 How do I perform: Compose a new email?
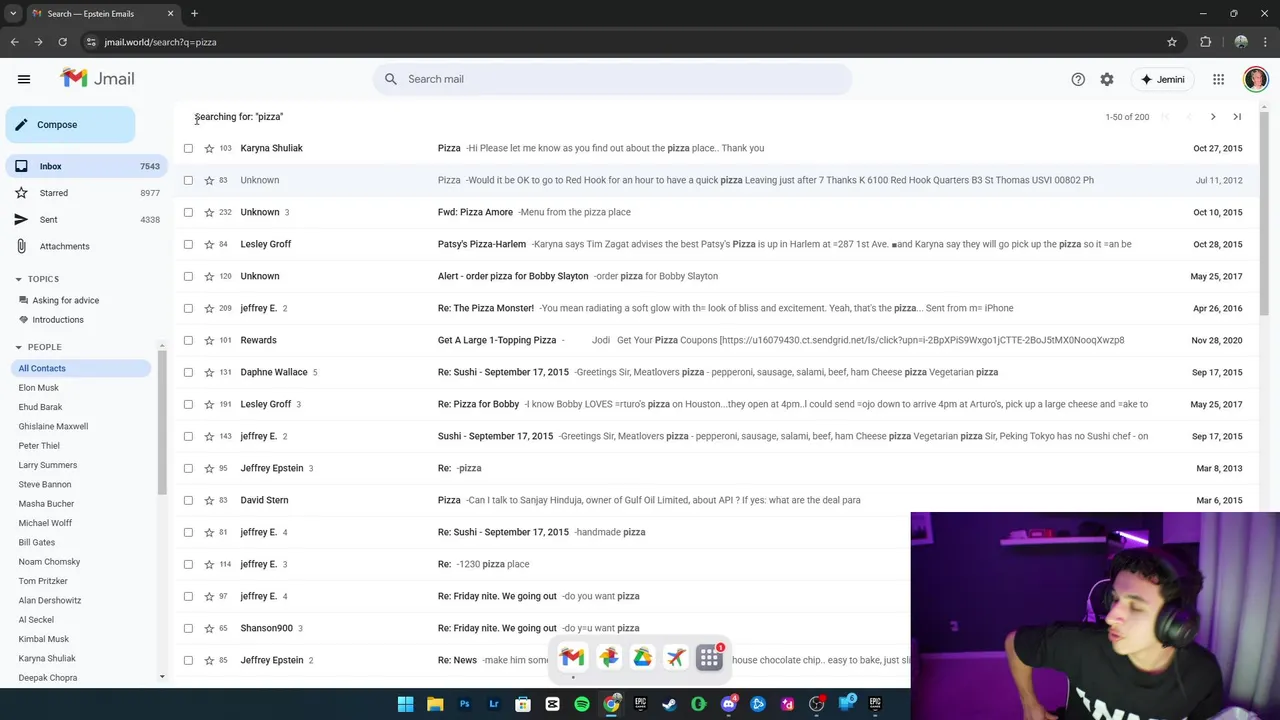(x=70, y=125)
